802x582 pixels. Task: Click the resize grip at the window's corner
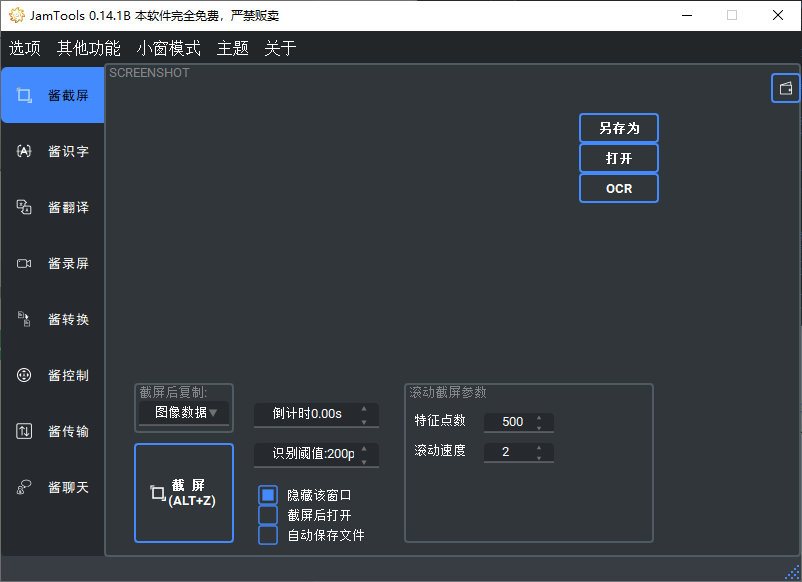(x=792, y=572)
